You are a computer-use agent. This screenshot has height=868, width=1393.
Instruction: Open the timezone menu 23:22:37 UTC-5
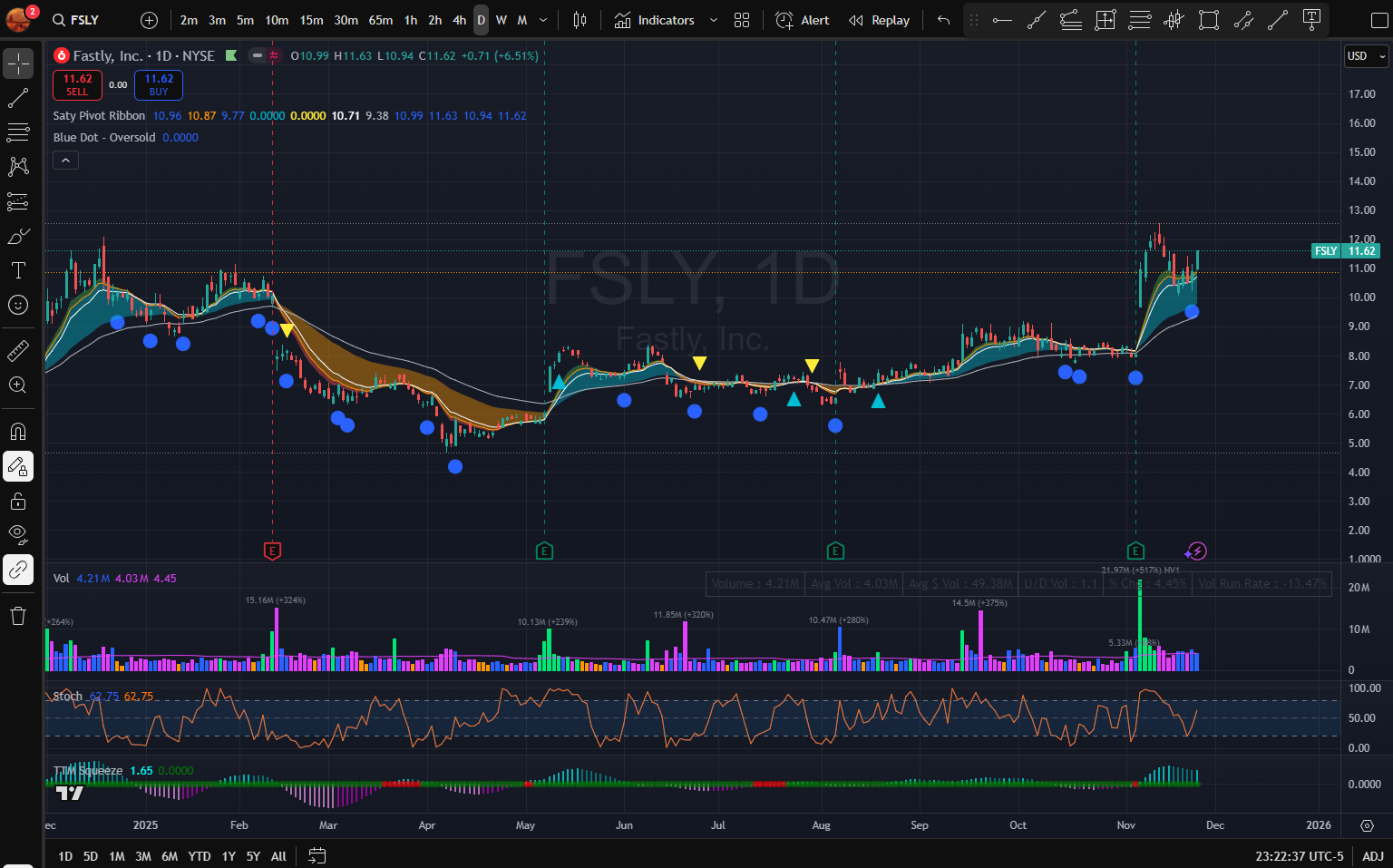[1300, 856]
